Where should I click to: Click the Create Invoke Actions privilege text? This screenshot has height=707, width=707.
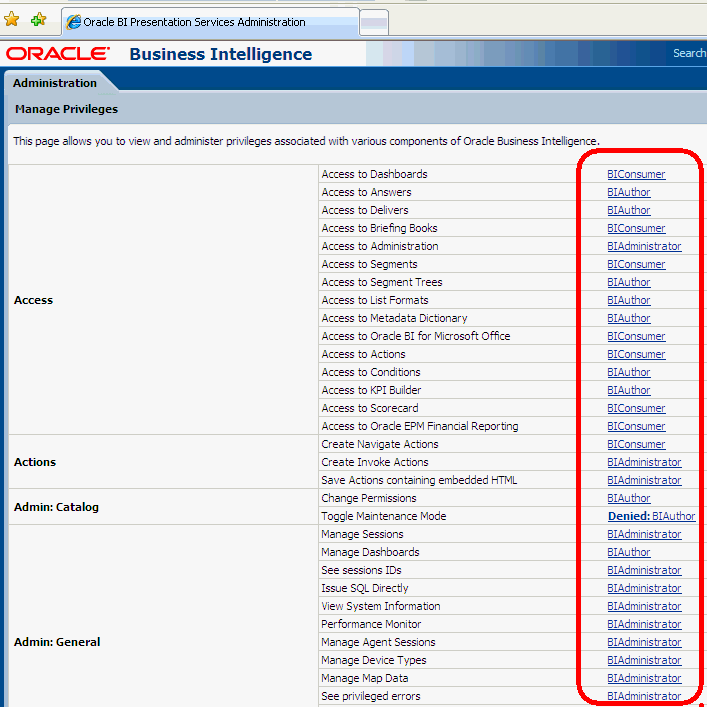pyautogui.click(x=374, y=462)
